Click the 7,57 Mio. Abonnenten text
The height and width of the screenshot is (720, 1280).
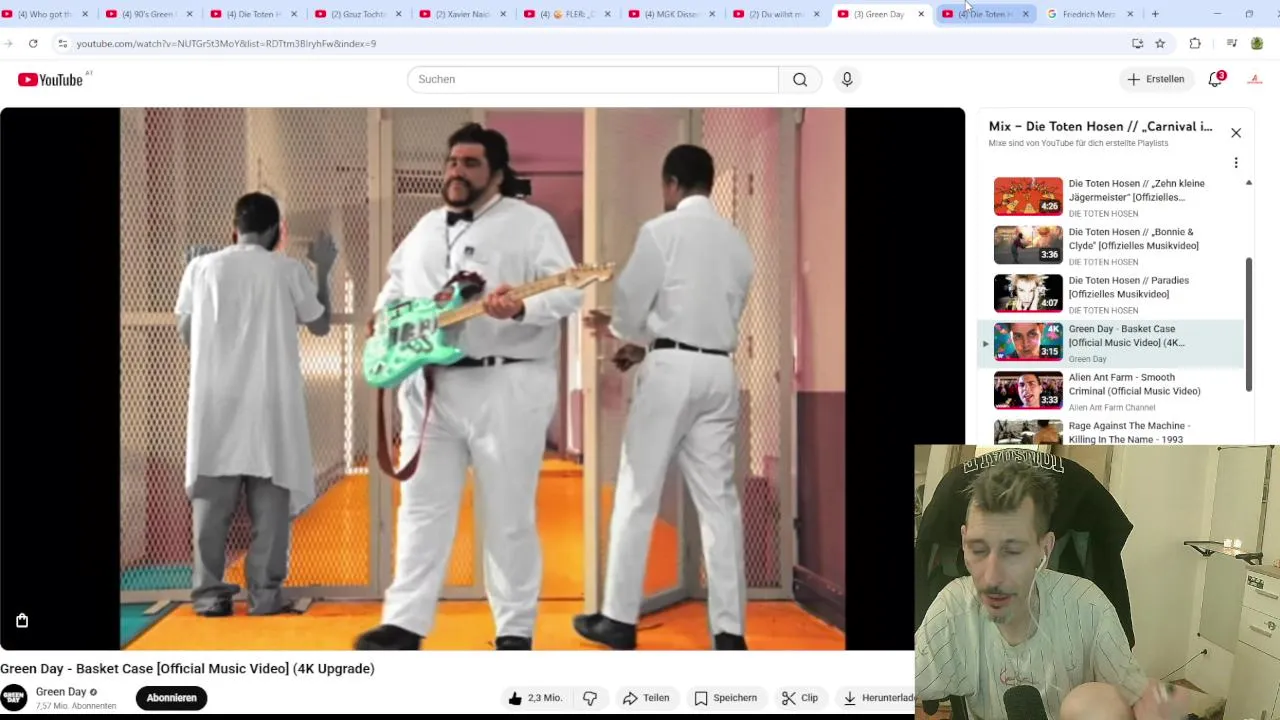tap(76, 706)
